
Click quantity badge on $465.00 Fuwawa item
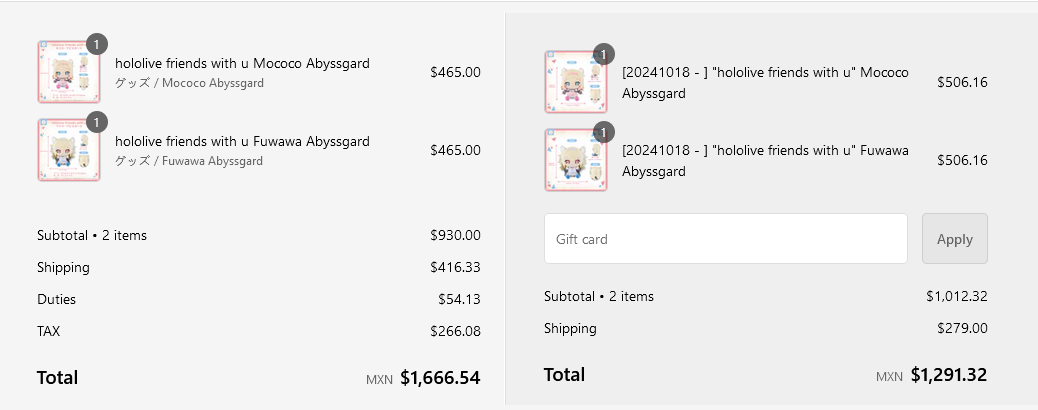click(x=96, y=122)
